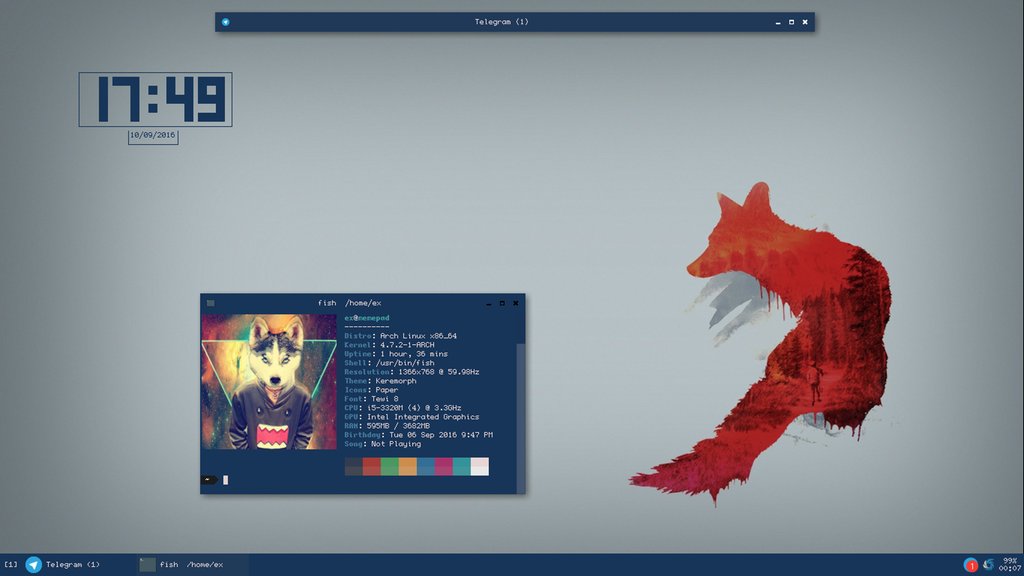Viewport: 1024px width, 576px height.
Task: Click the husky image in the terminal
Action: 269,381
